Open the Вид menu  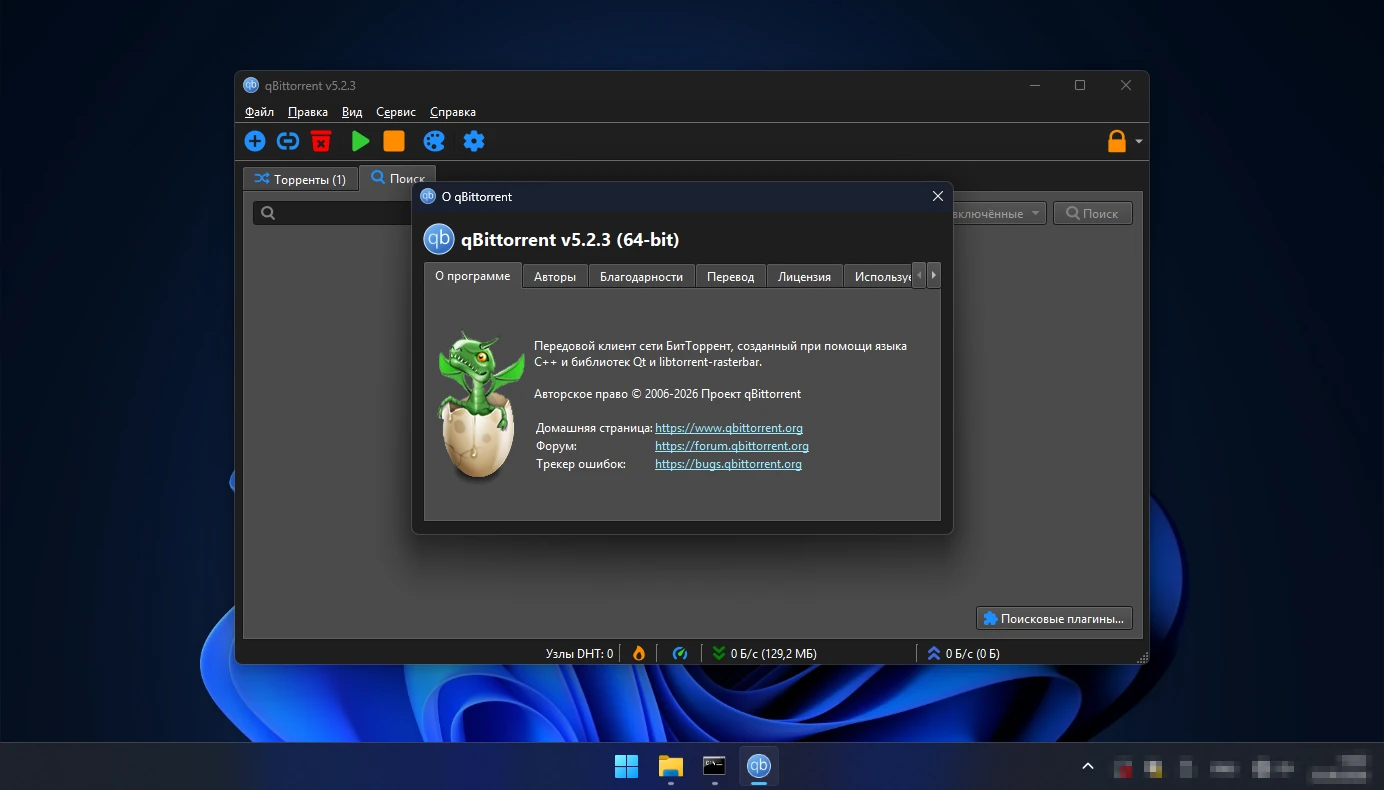(x=352, y=112)
